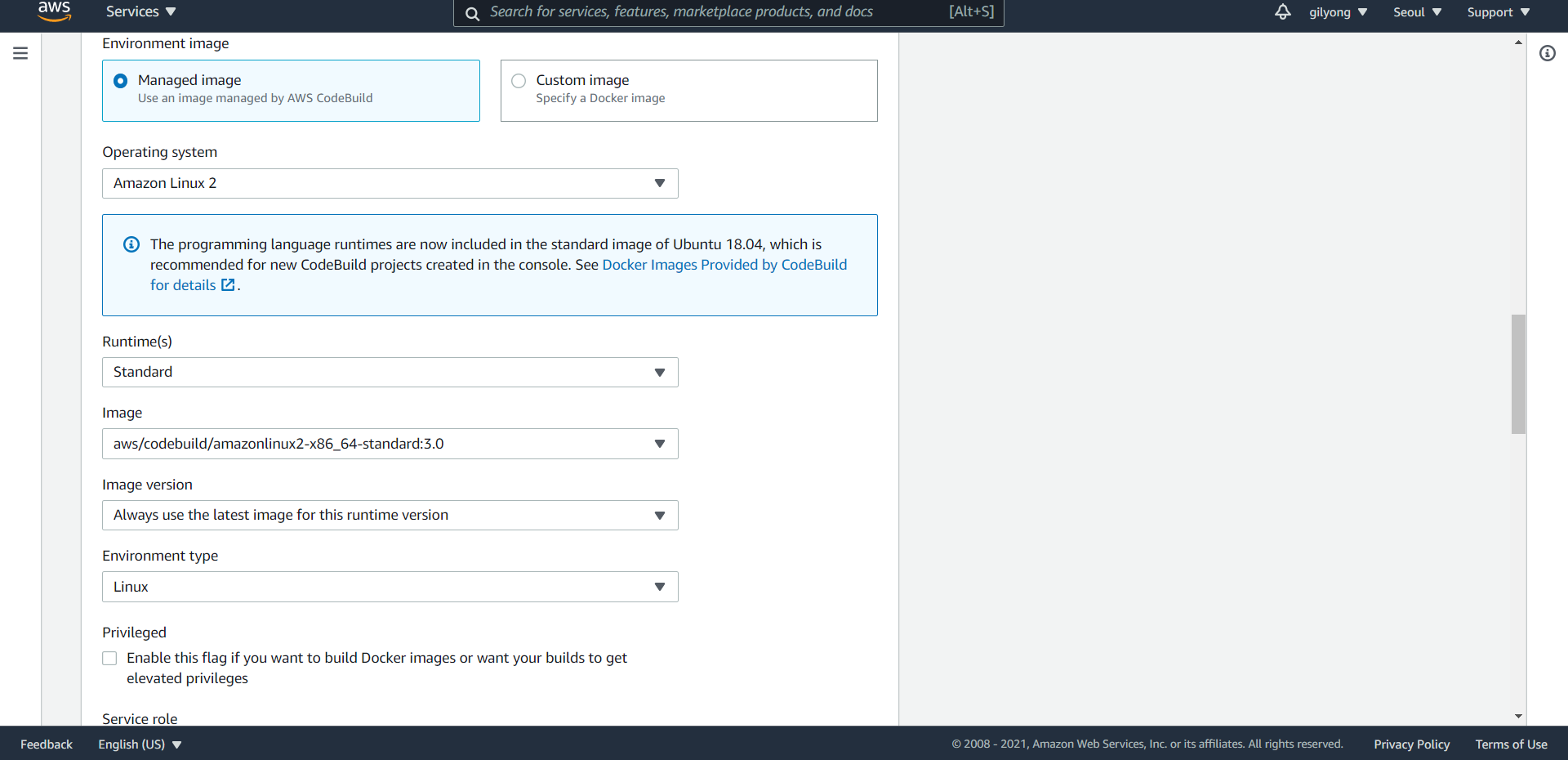
Task: Open the Seoul region selector
Action: point(1417,12)
